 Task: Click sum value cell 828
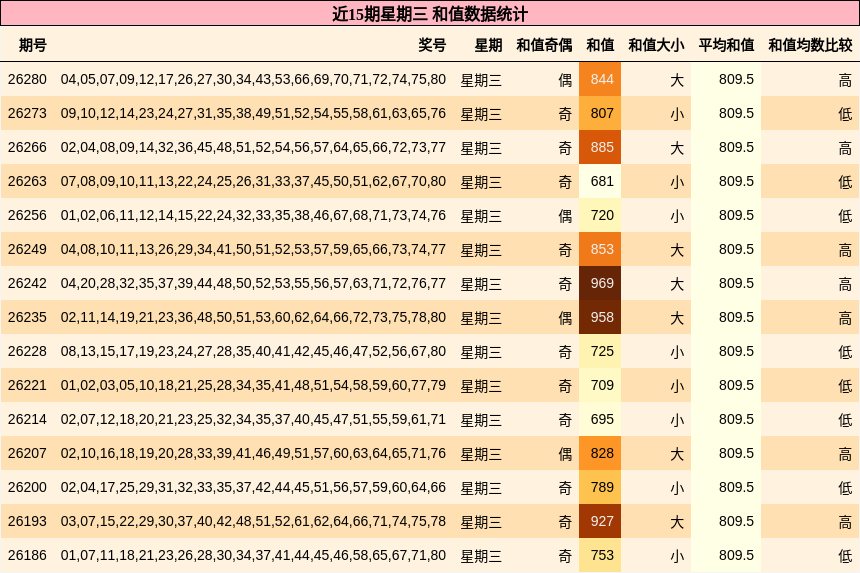[x=600, y=453]
